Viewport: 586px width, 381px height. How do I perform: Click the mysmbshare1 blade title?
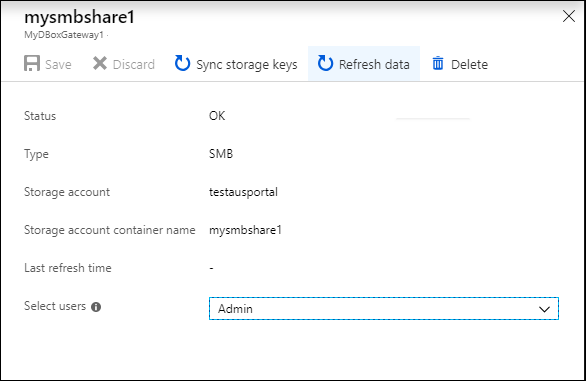click(79, 18)
